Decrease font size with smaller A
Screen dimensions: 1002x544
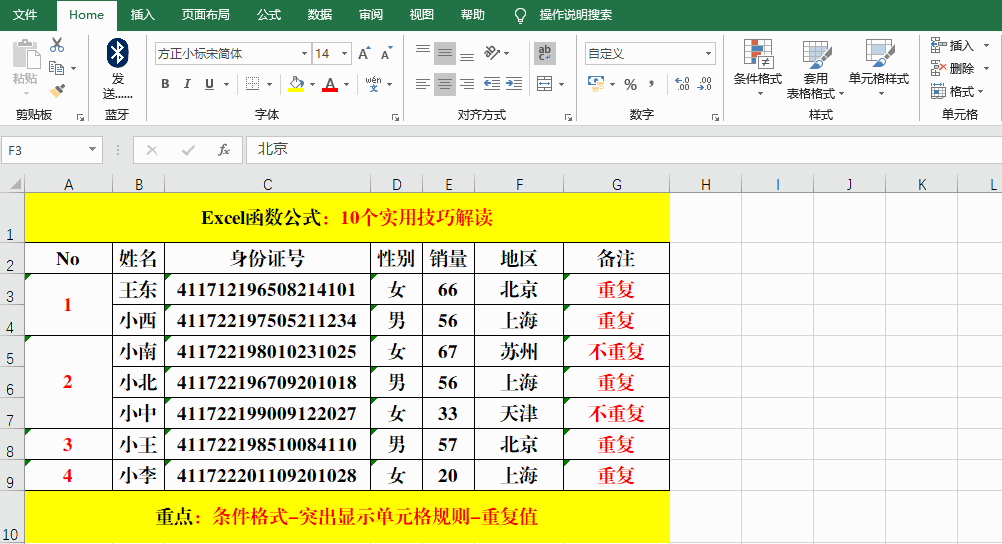click(387, 54)
